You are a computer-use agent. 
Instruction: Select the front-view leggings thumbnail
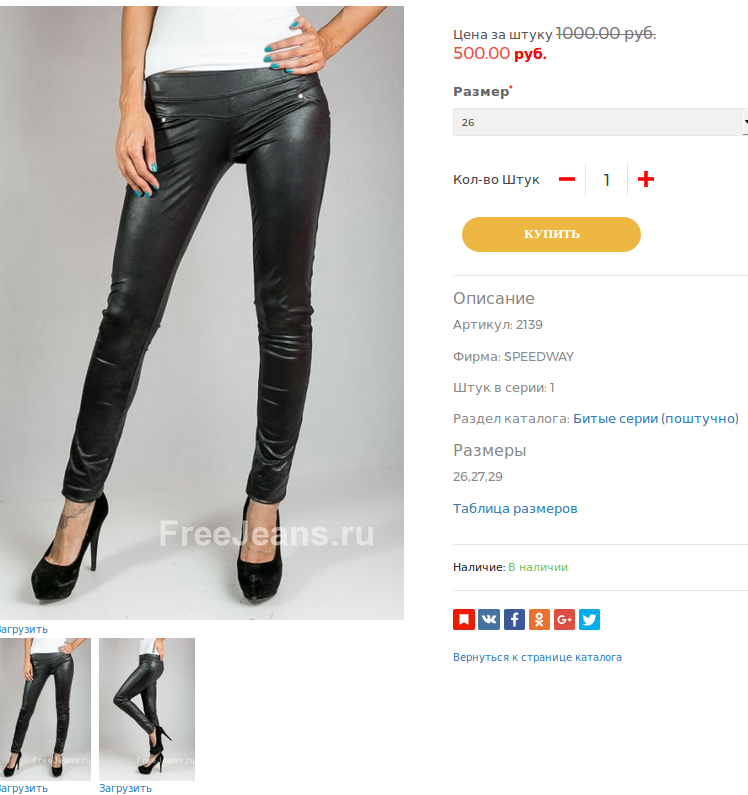(x=45, y=709)
